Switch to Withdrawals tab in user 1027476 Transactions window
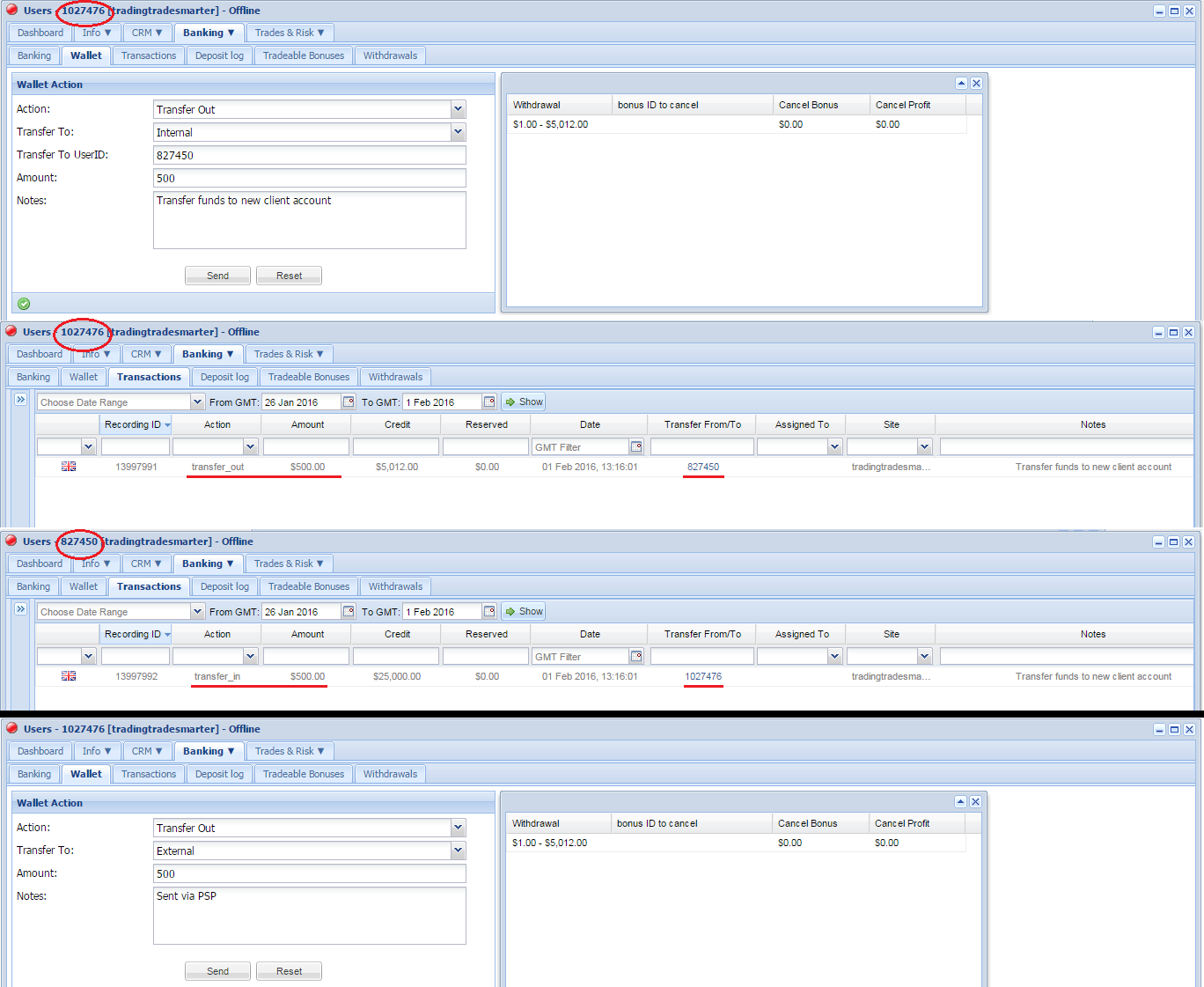The image size is (1204, 987). click(395, 377)
